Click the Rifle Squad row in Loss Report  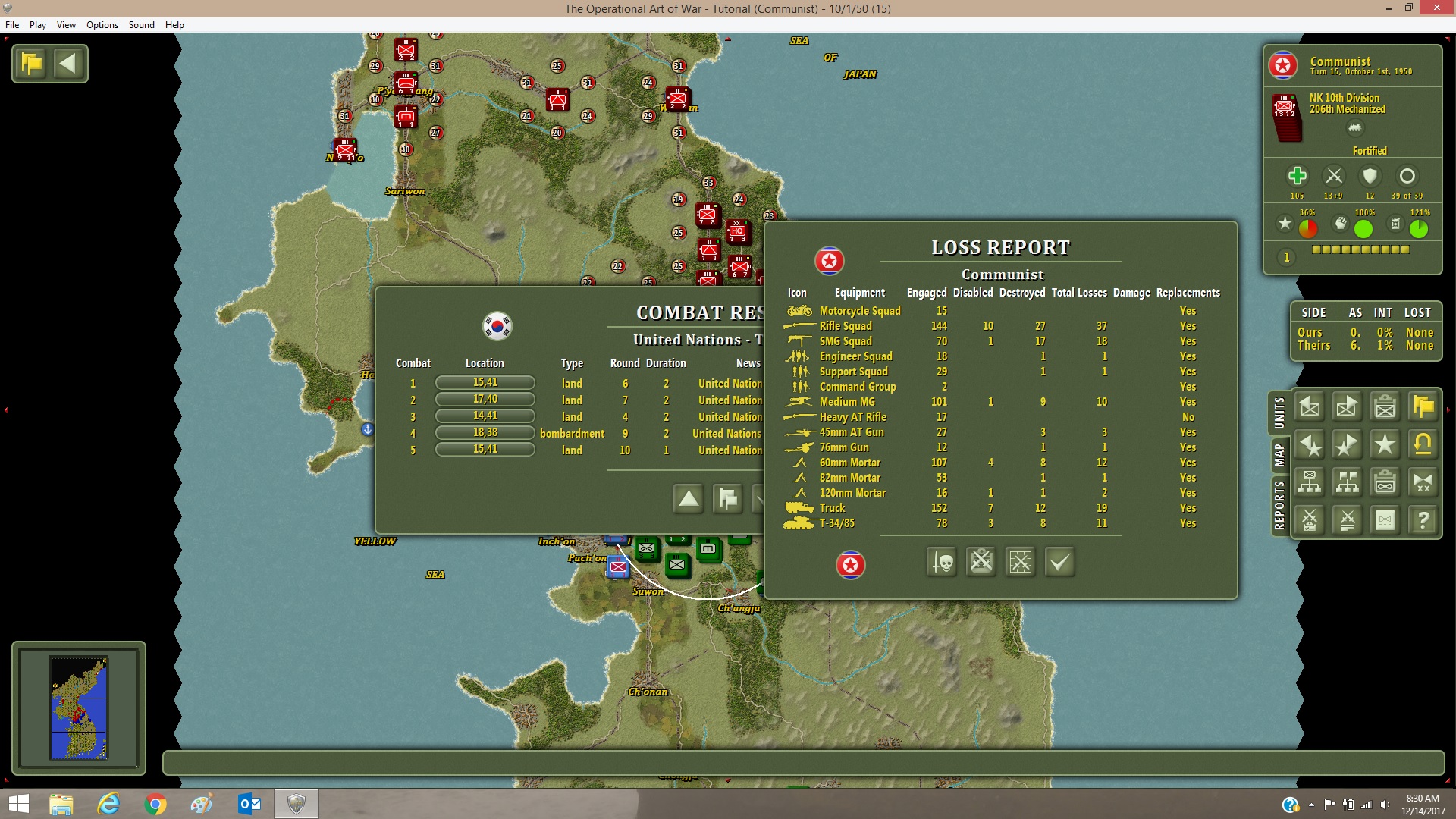click(1003, 326)
